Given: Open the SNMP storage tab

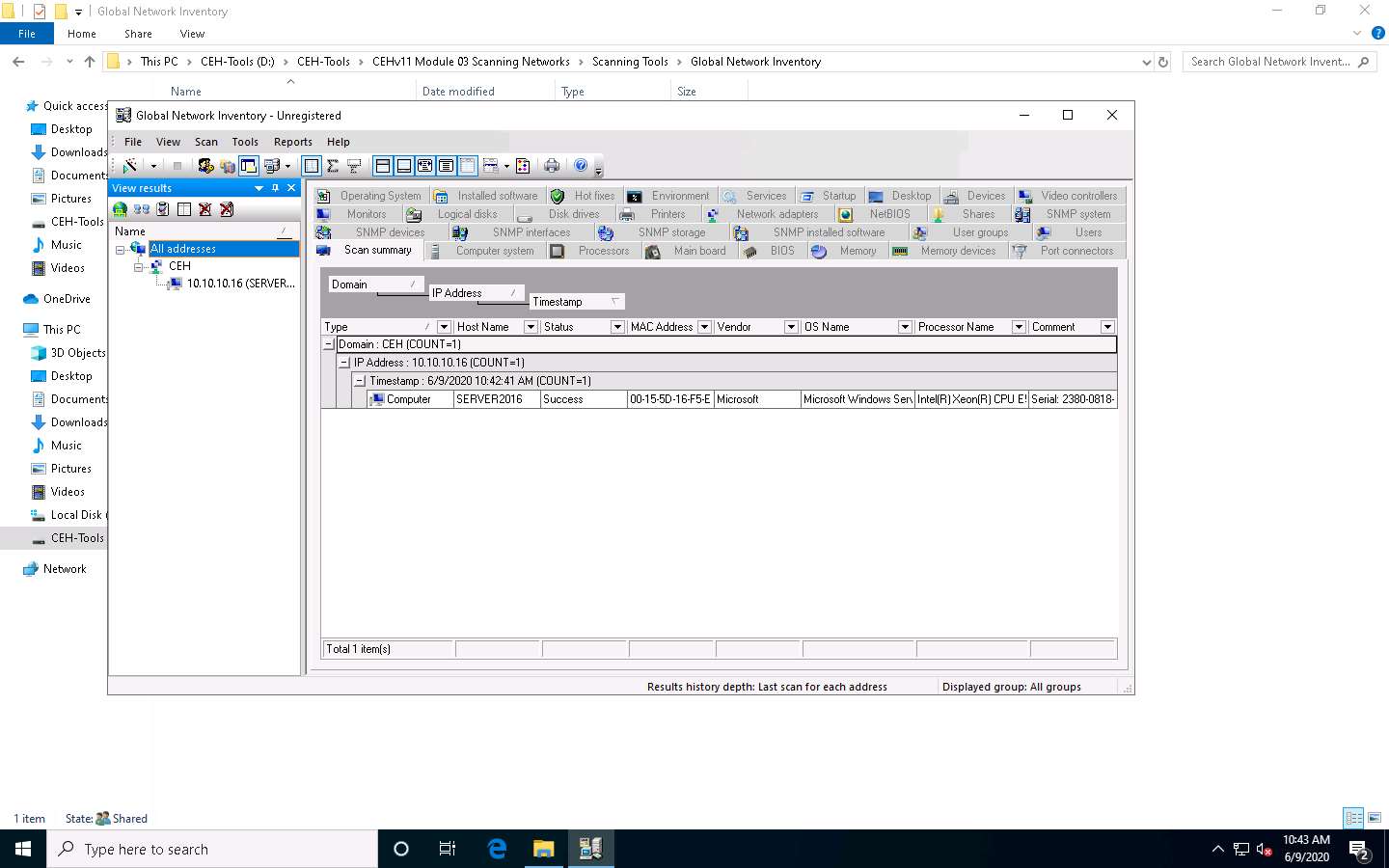Looking at the screenshot, I should [661, 232].
